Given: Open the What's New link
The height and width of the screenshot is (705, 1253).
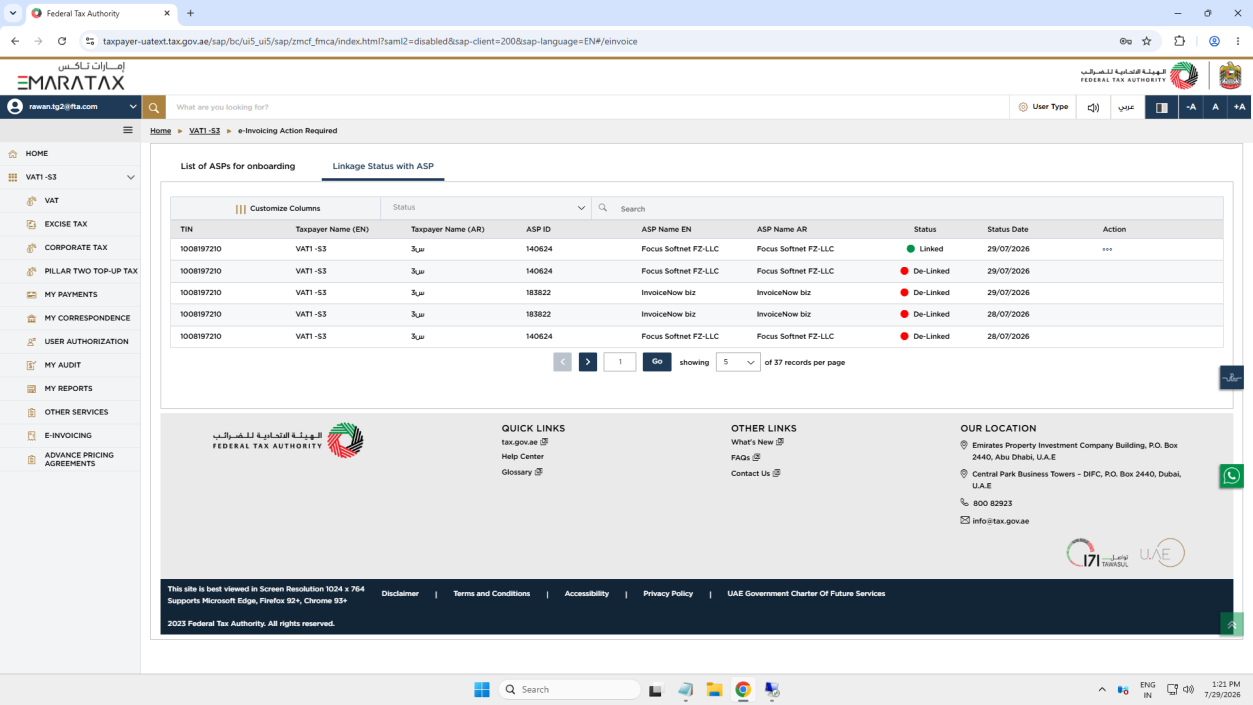Looking at the screenshot, I should 757,442.
